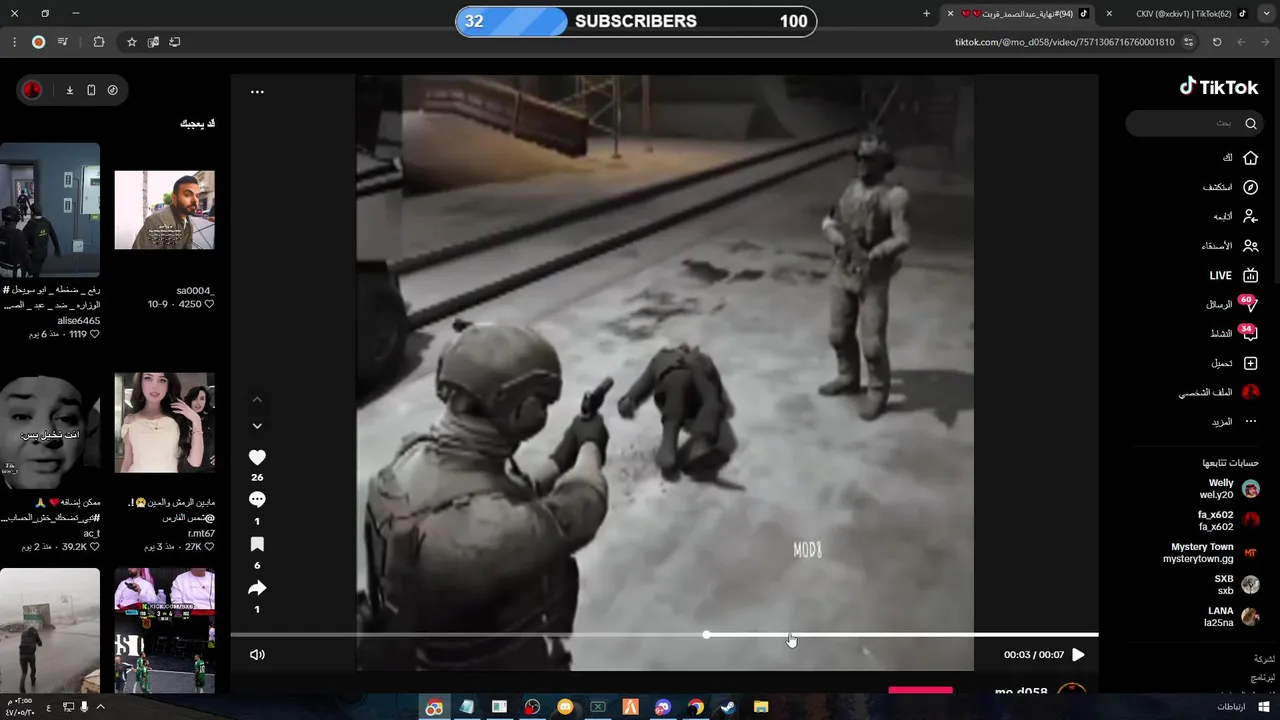Open a new browser tab
This screenshot has height=720, width=1280.
click(x=926, y=14)
